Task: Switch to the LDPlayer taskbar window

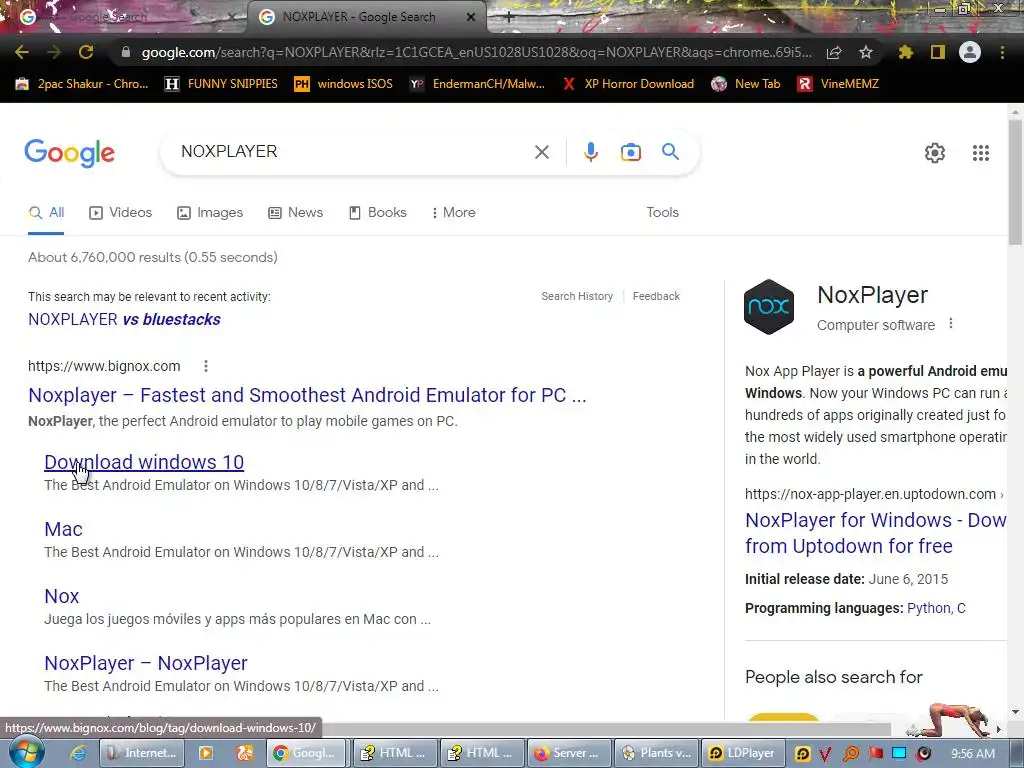Action: point(743,753)
